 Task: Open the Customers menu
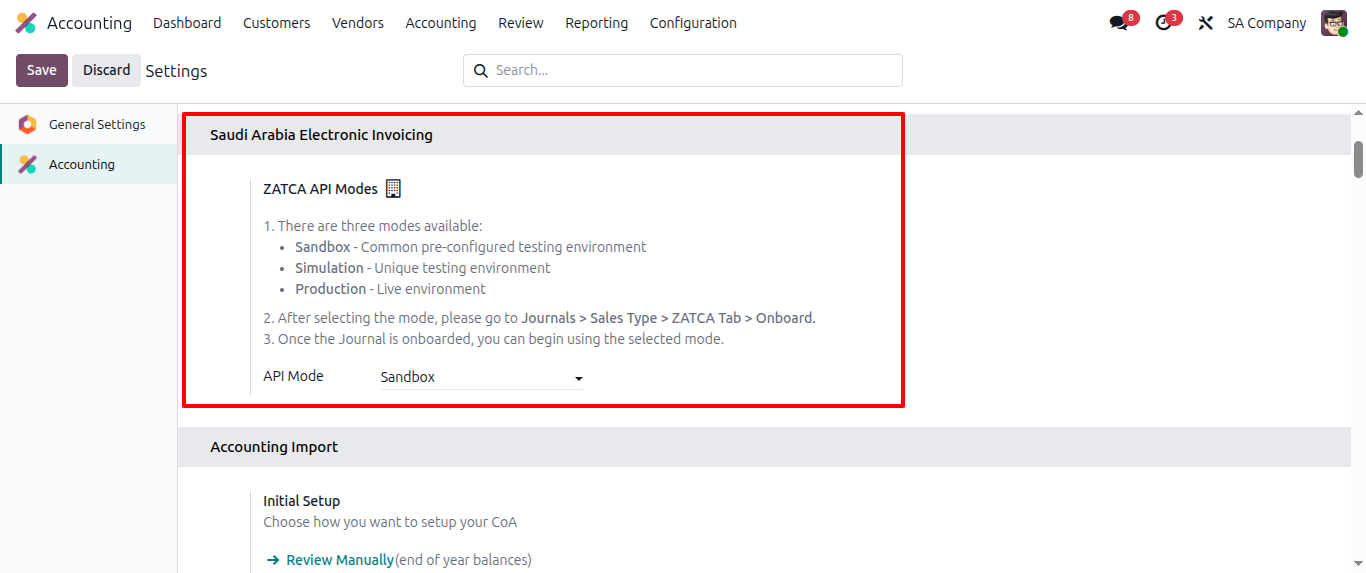[x=276, y=23]
